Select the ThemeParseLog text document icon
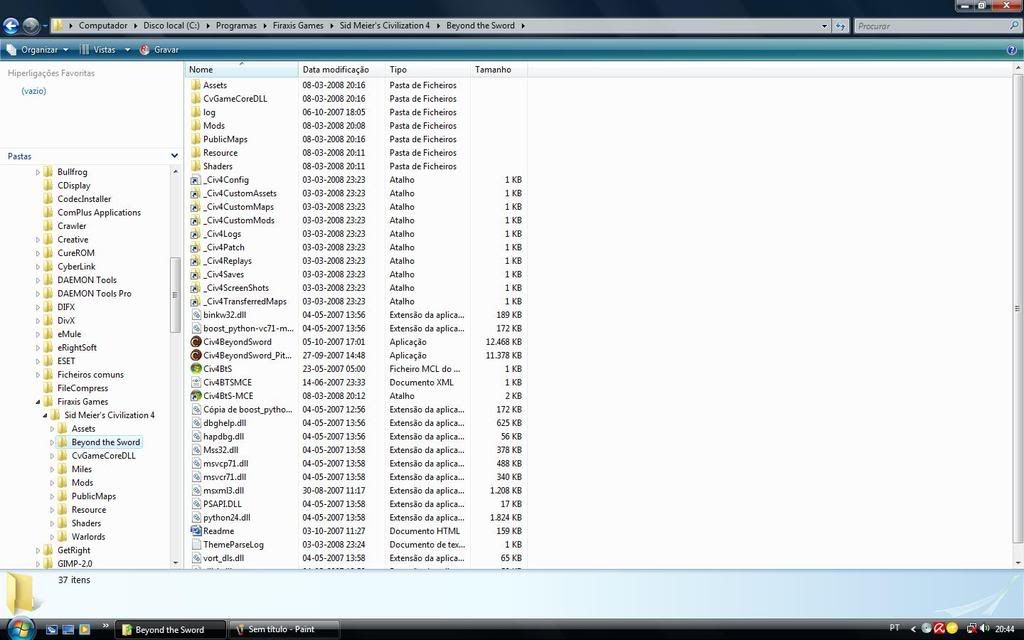1024x640 pixels. (x=195, y=545)
